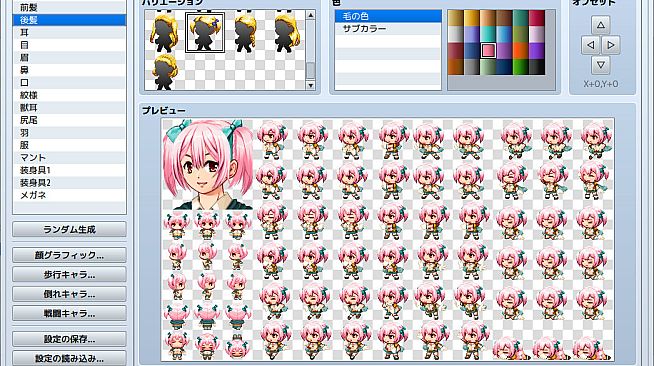Pick the crimson red color swatch
Viewport: 654px width, 366px height.
coord(537,18)
